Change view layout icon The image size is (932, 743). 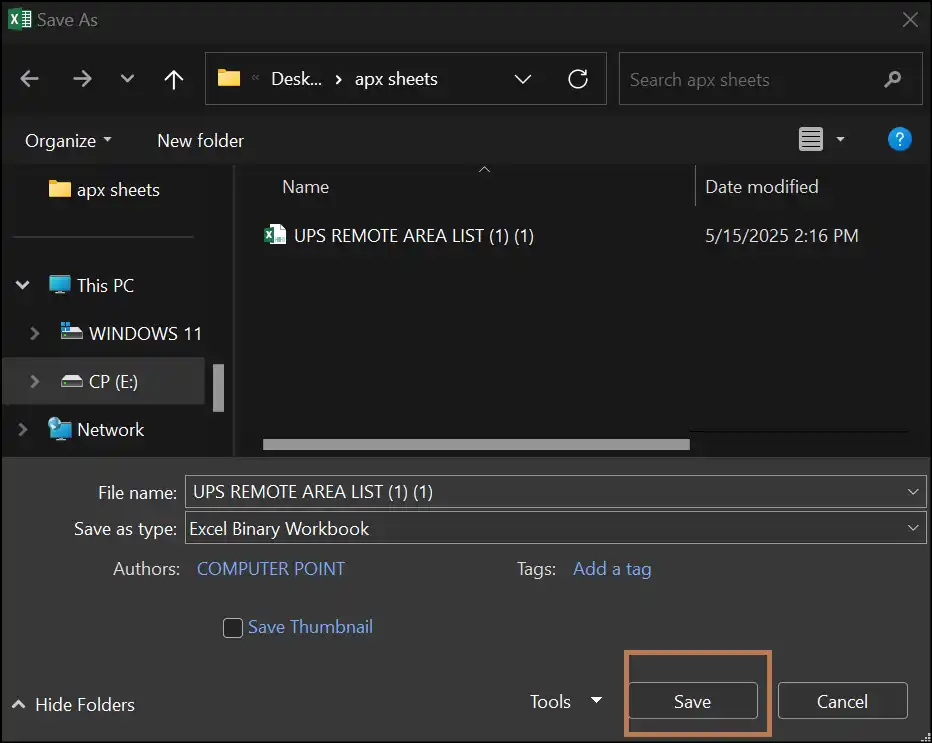[810, 139]
